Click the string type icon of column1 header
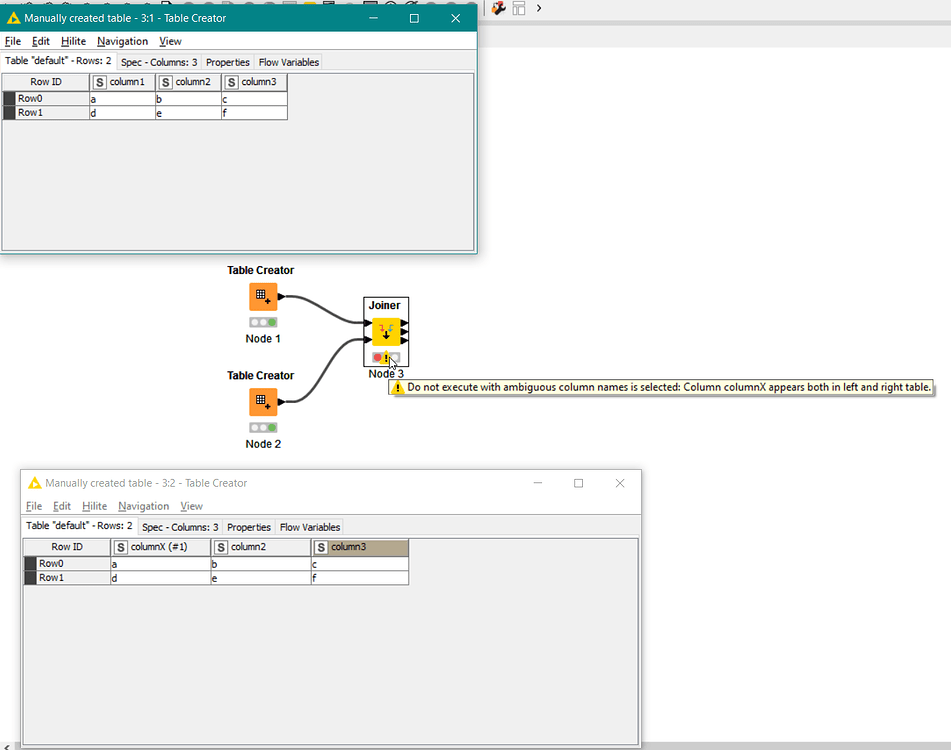 tap(99, 82)
